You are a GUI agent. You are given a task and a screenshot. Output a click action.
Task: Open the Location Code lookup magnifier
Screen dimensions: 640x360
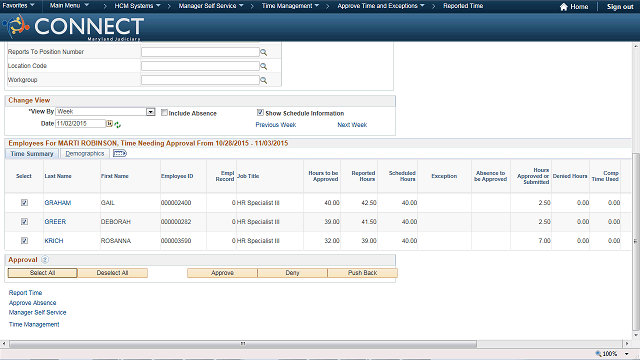coord(264,66)
